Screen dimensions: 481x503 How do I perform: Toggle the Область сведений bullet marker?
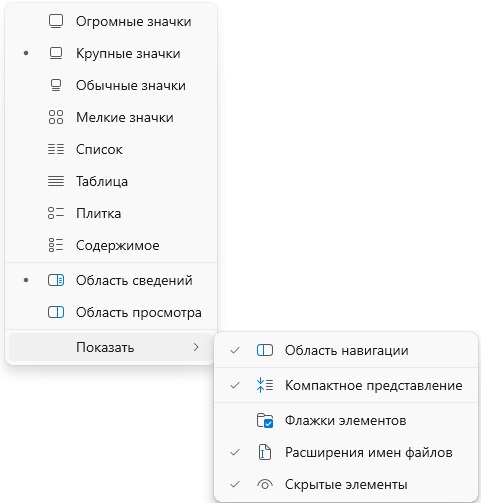26,280
